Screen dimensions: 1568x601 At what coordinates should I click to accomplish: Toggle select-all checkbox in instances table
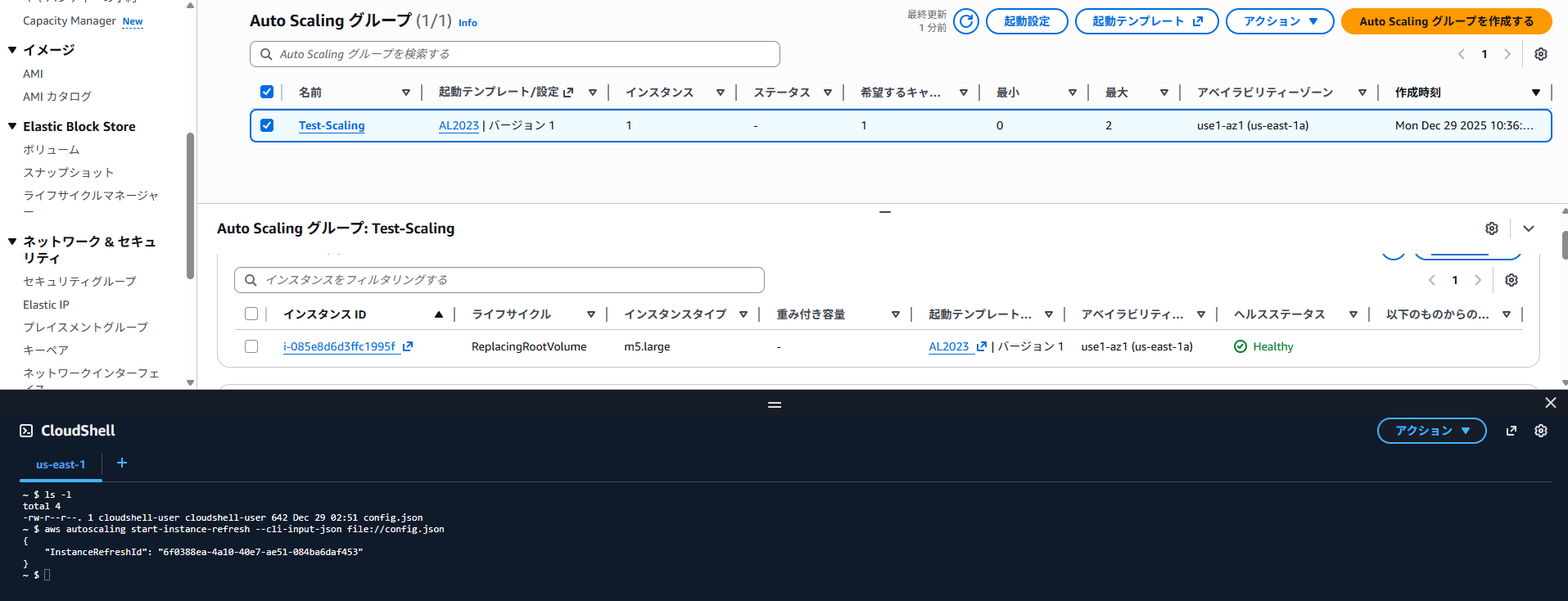coord(251,314)
